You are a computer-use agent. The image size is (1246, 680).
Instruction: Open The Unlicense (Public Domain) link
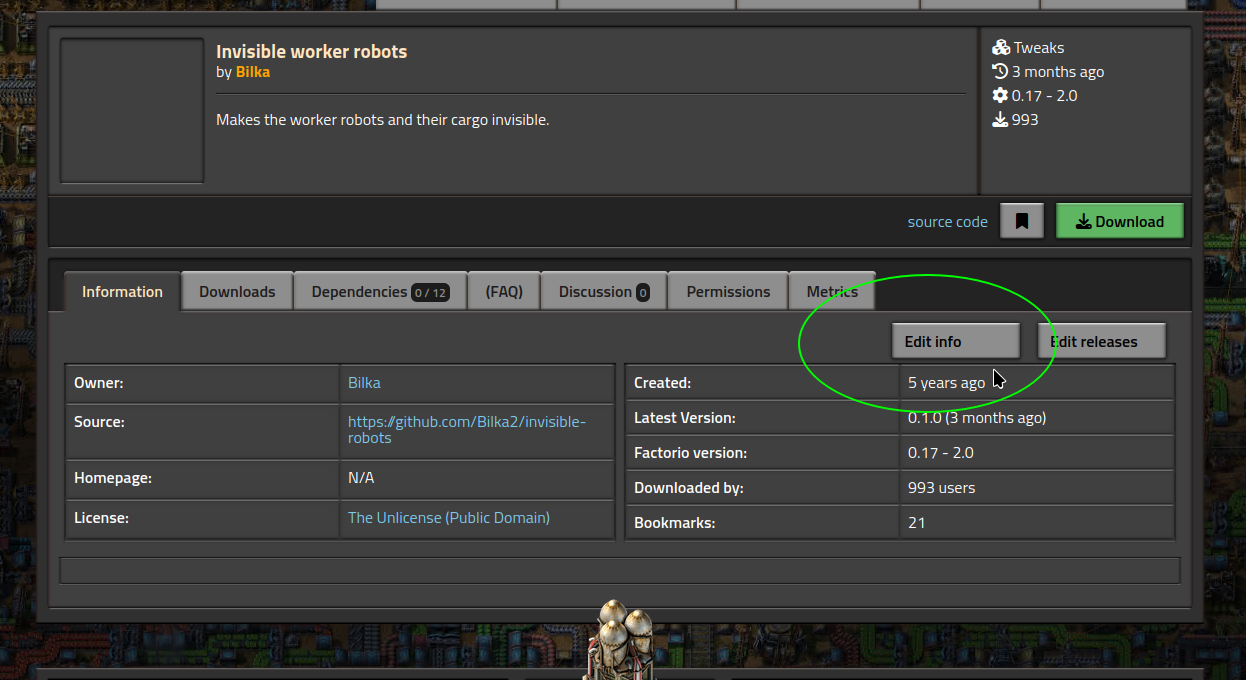click(x=449, y=518)
